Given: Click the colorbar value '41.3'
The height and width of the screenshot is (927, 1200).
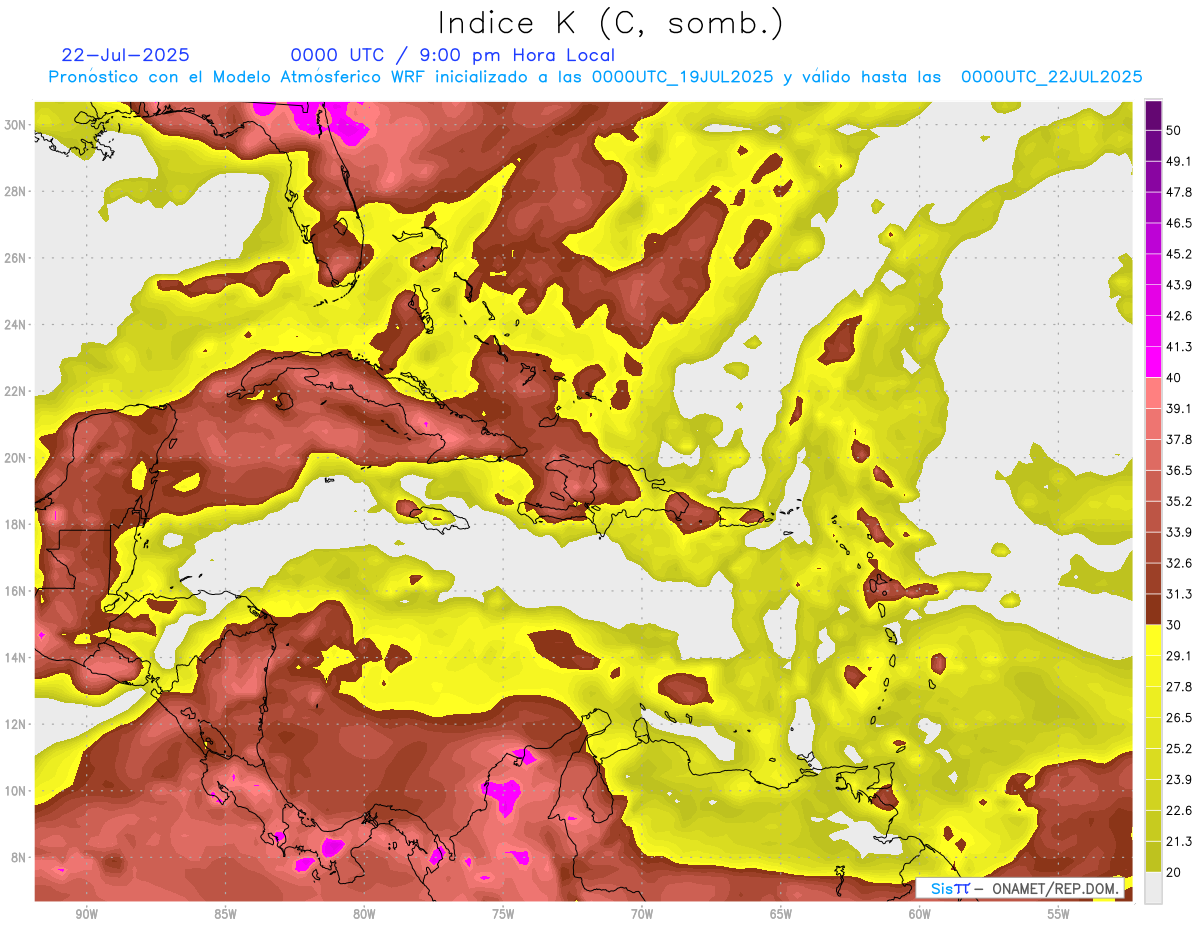Looking at the screenshot, I should pos(1179,347).
